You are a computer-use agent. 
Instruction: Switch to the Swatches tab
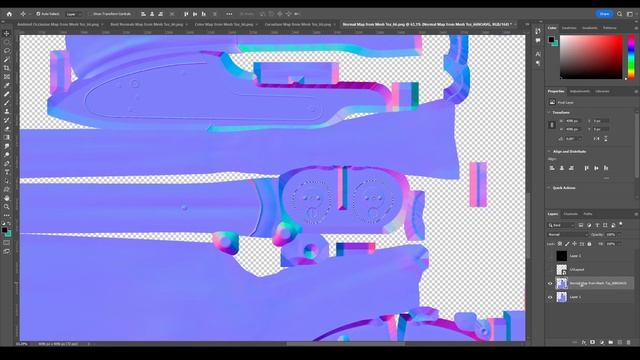pyautogui.click(x=569, y=28)
